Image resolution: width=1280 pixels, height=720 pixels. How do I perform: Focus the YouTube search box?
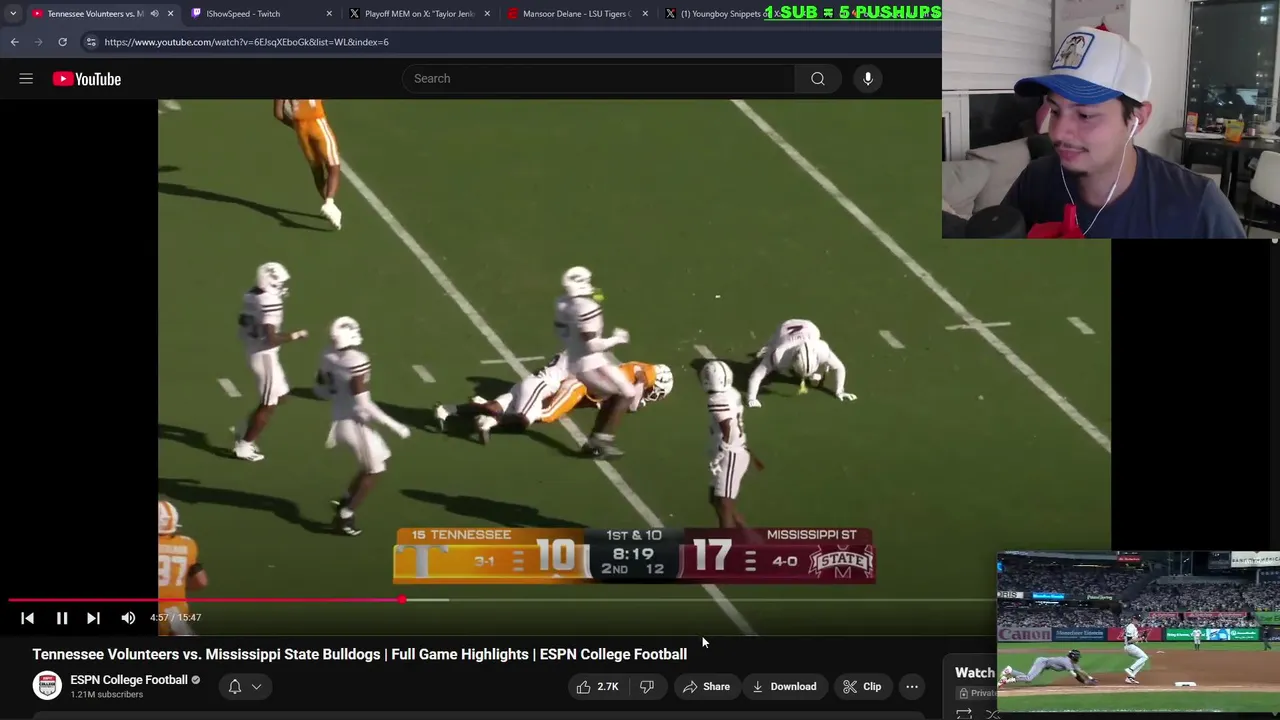pos(598,78)
